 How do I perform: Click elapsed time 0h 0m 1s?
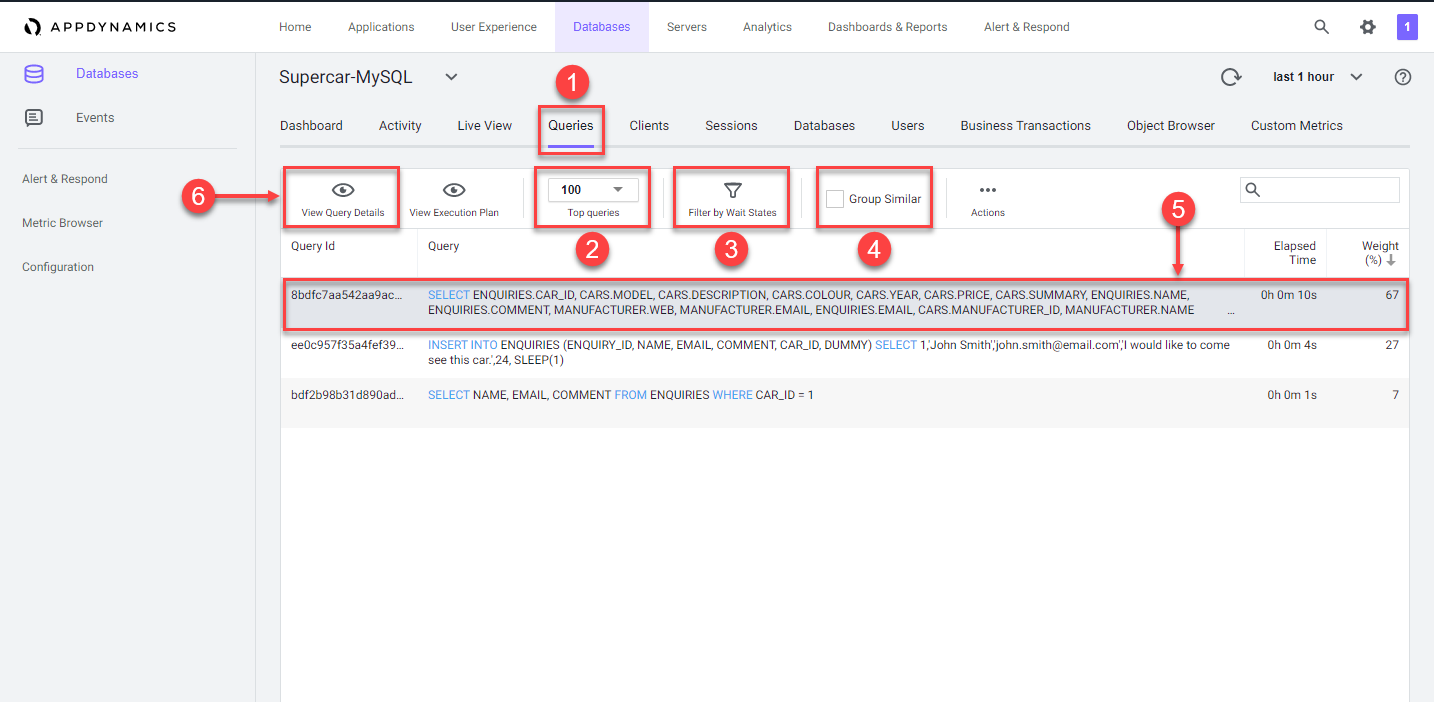point(1292,395)
